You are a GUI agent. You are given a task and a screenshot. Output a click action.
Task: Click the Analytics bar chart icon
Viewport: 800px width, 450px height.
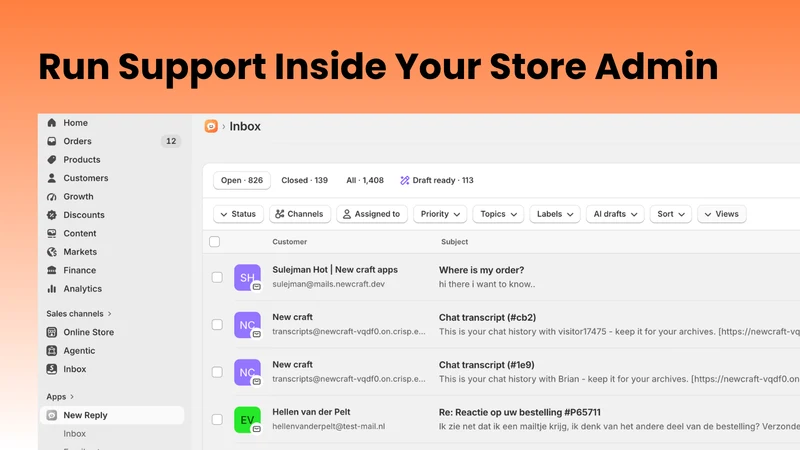(x=52, y=288)
